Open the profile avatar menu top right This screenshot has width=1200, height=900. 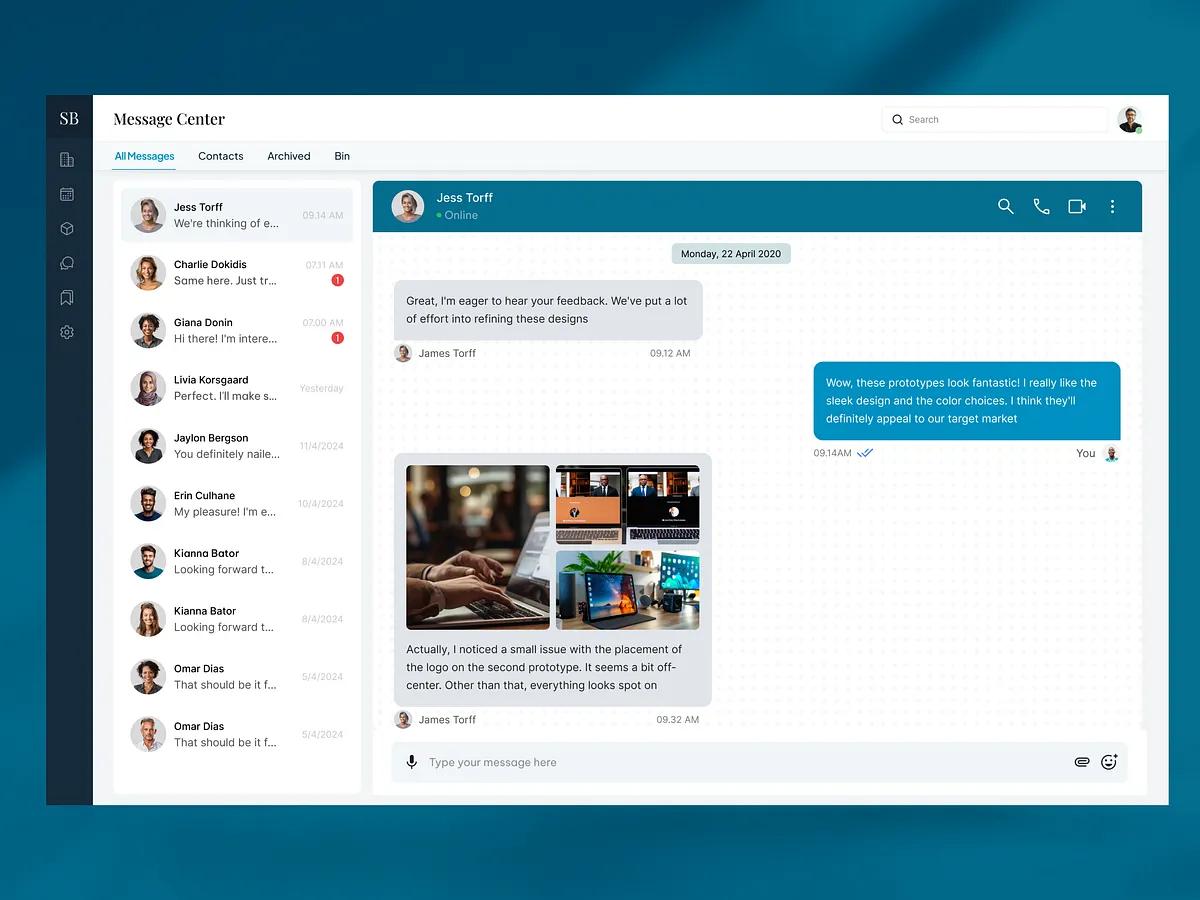click(x=1129, y=118)
